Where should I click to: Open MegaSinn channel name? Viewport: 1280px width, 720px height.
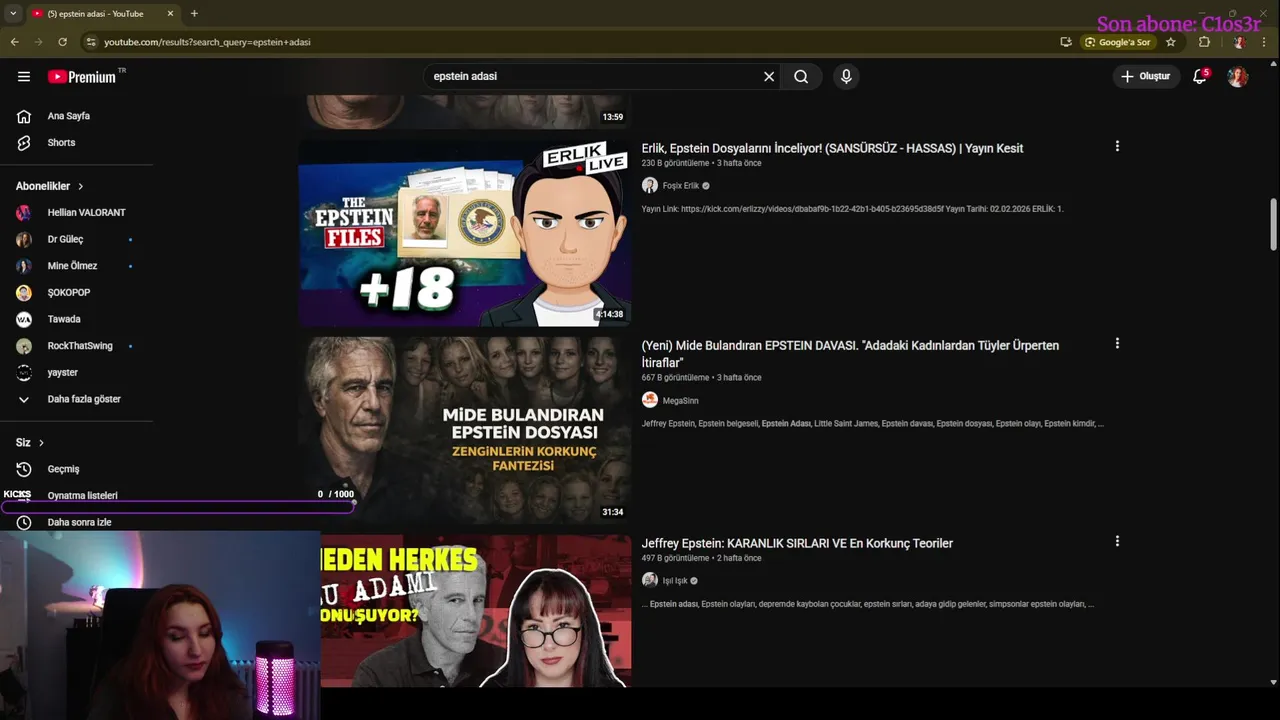[680, 401]
